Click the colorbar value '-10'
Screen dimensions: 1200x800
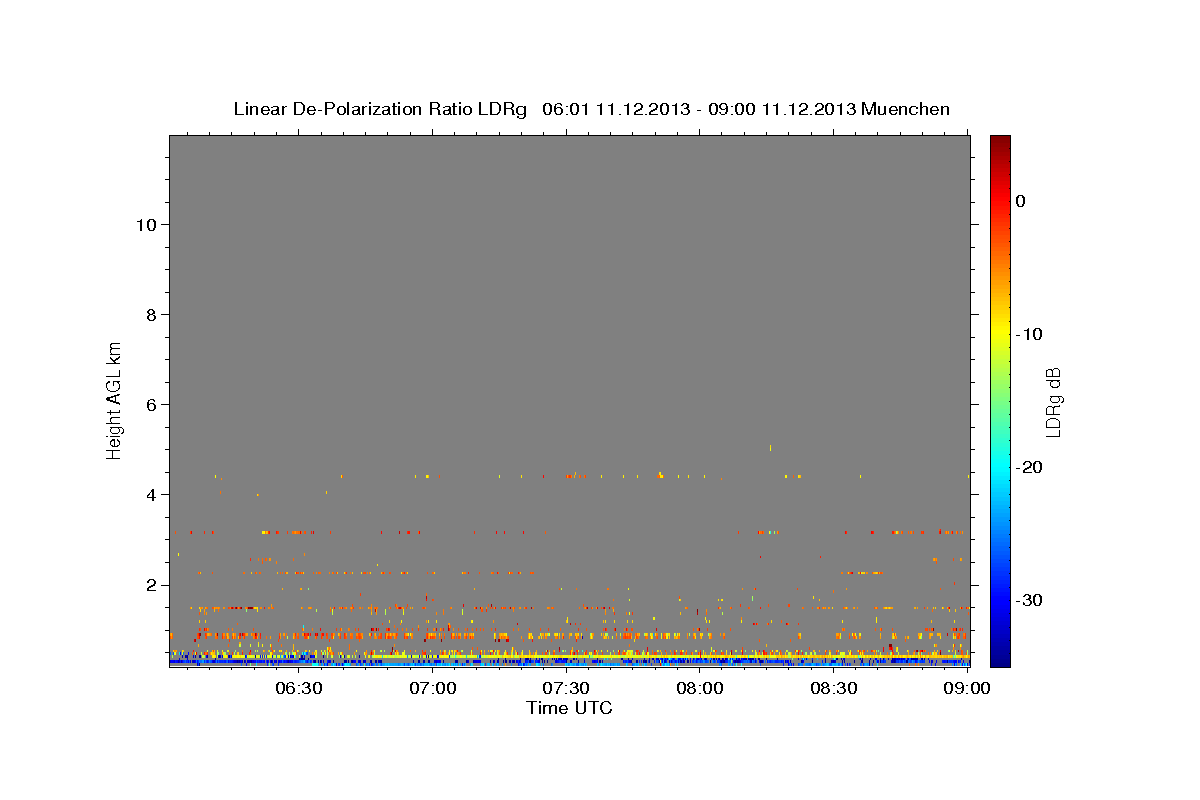click(1031, 334)
